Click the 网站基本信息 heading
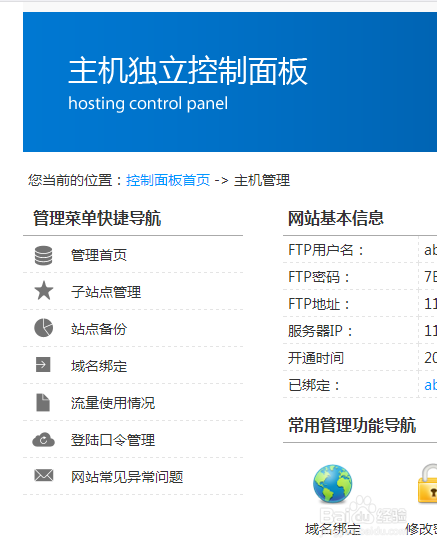The height and width of the screenshot is (549, 437). (335, 218)
